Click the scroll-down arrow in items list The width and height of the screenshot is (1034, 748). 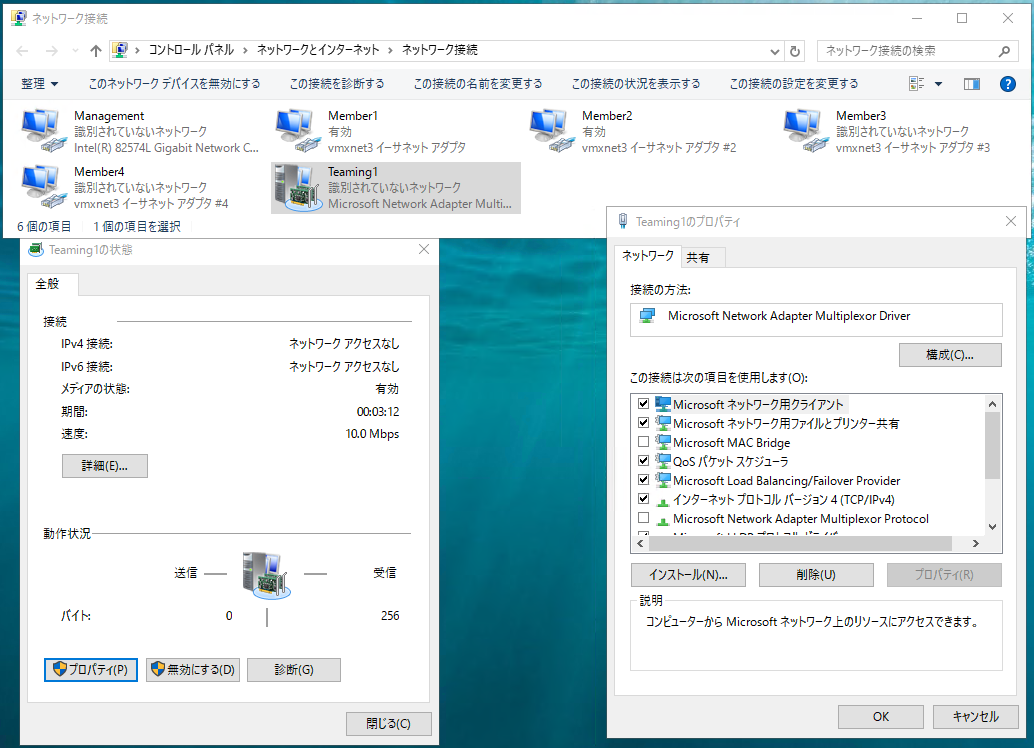(992, 527)
